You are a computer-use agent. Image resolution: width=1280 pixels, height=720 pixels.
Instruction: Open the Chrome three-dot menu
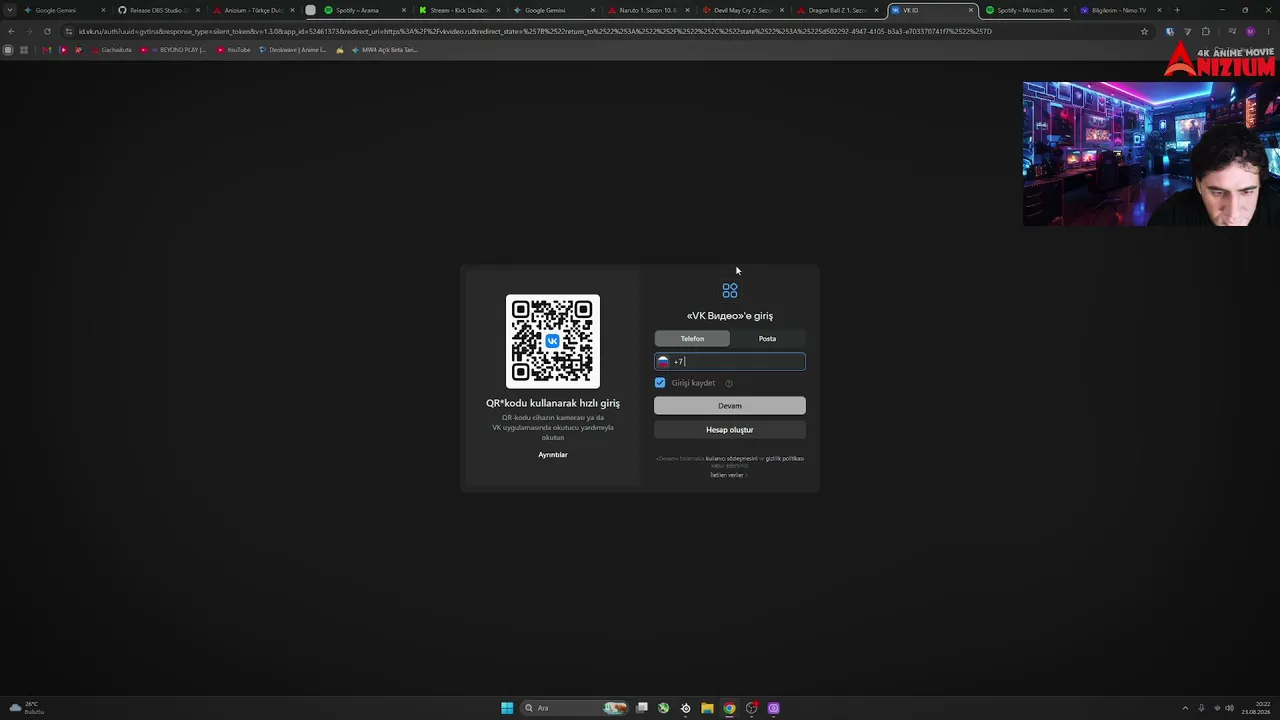[1268, 31]
